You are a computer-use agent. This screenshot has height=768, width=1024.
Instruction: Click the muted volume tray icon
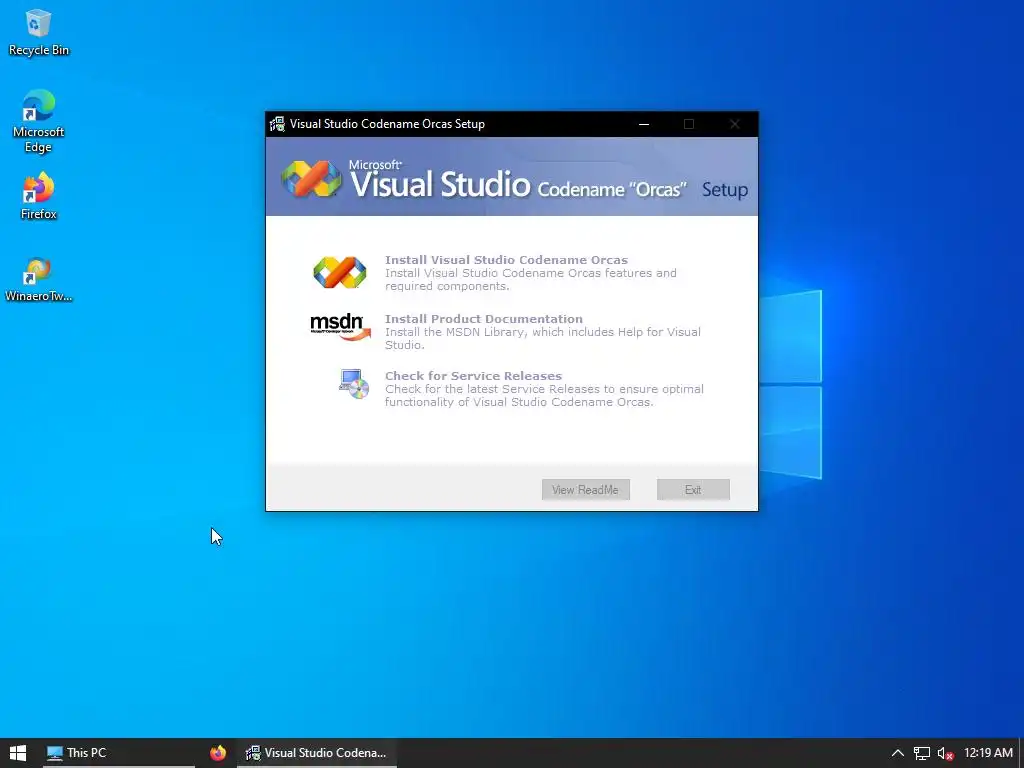pyautogui.click(x=944, y=754)
